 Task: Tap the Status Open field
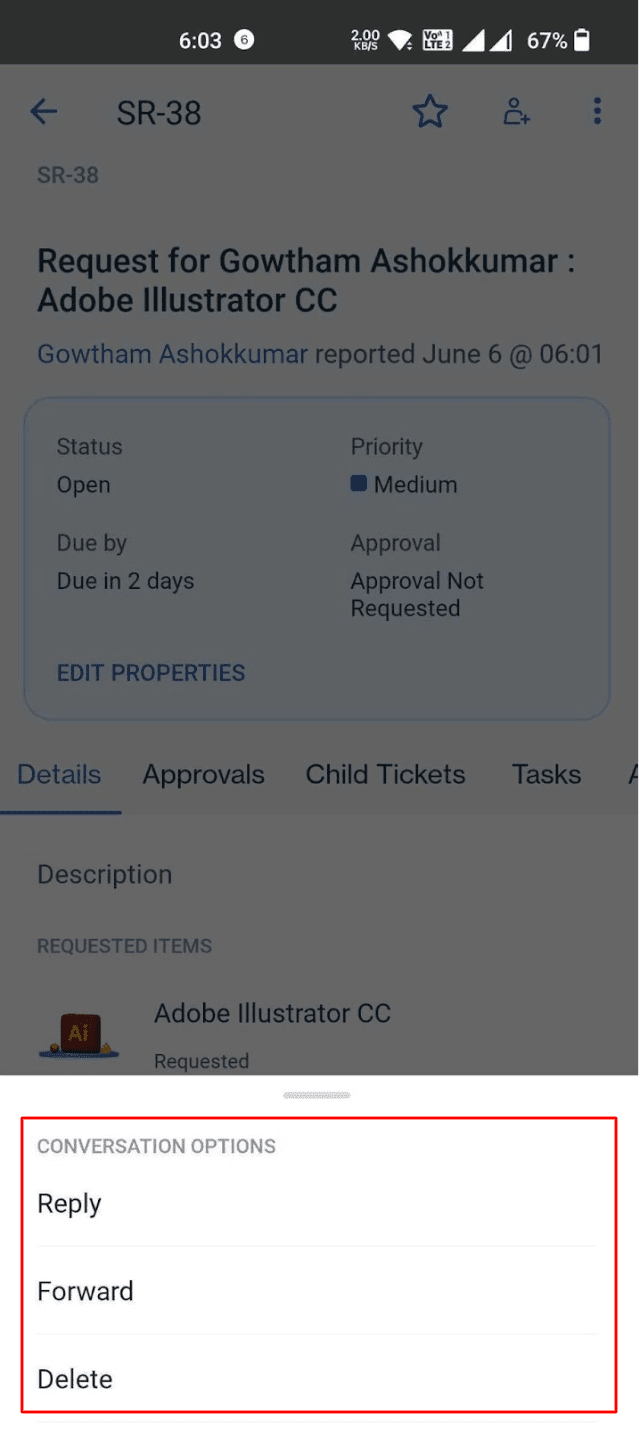(90, 466)
